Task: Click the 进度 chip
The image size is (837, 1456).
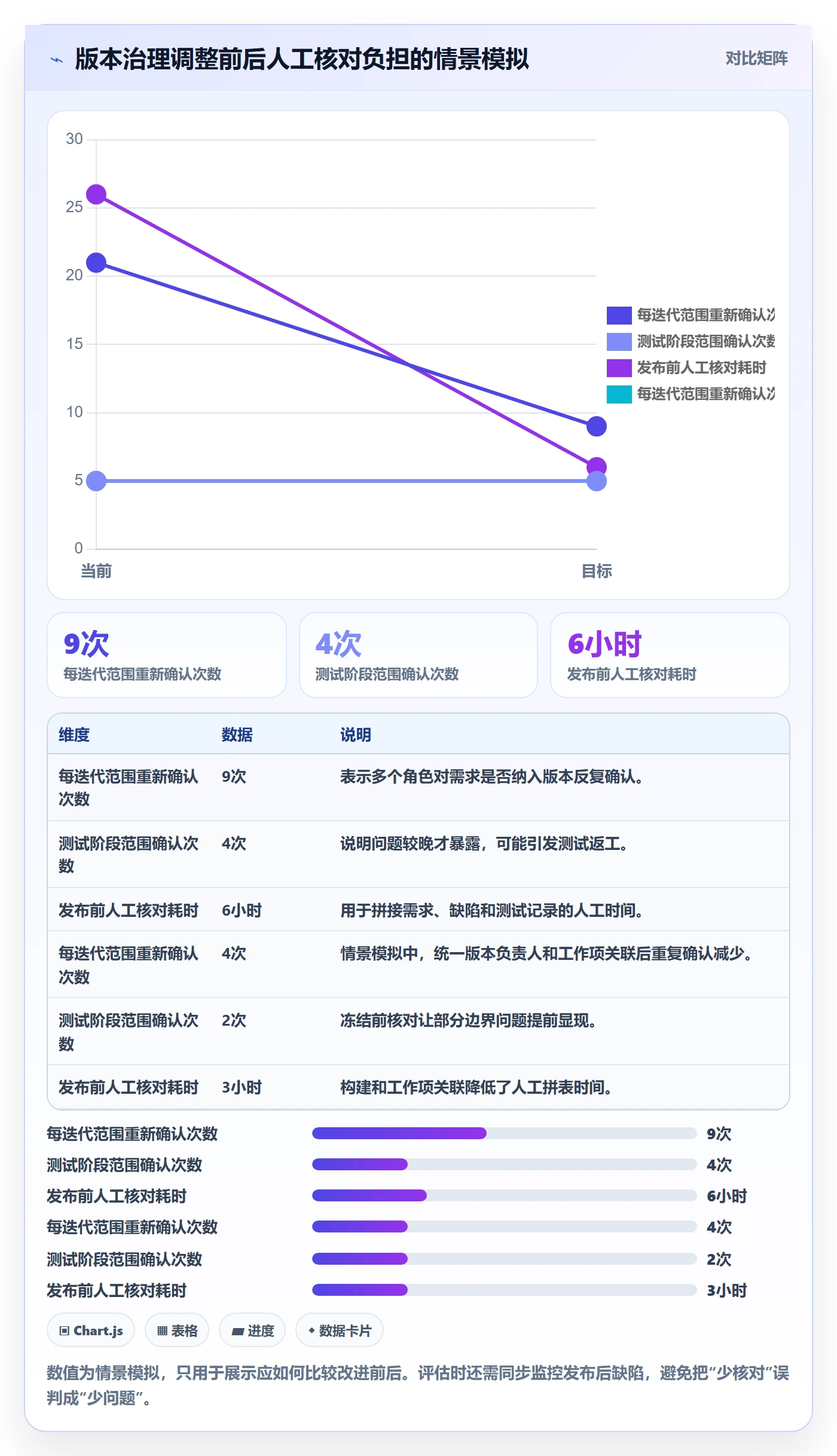Action: pyautogui.click(x=252, y=1330)
